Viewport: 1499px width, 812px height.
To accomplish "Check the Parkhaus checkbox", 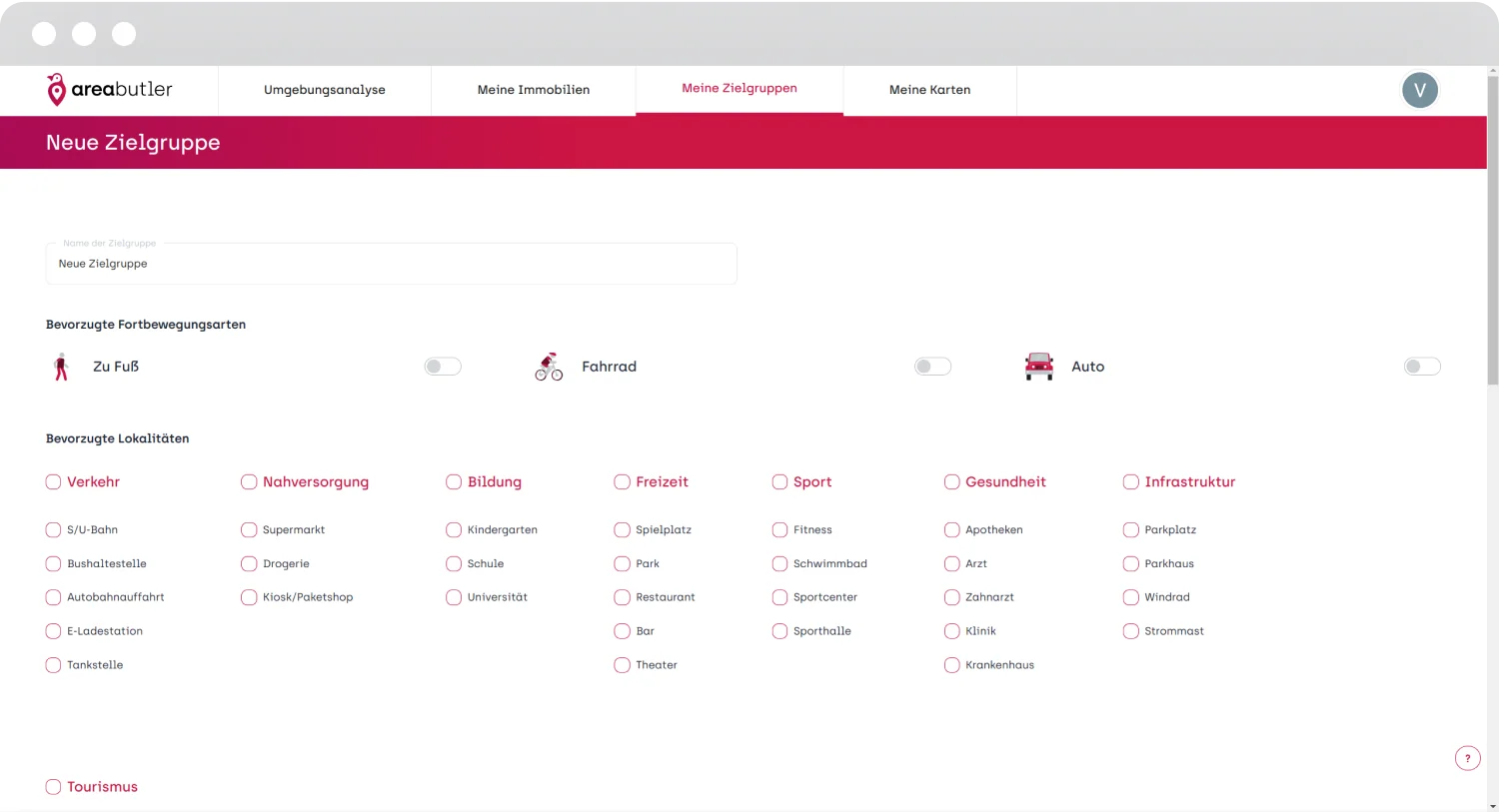I will coord(1130,563).
